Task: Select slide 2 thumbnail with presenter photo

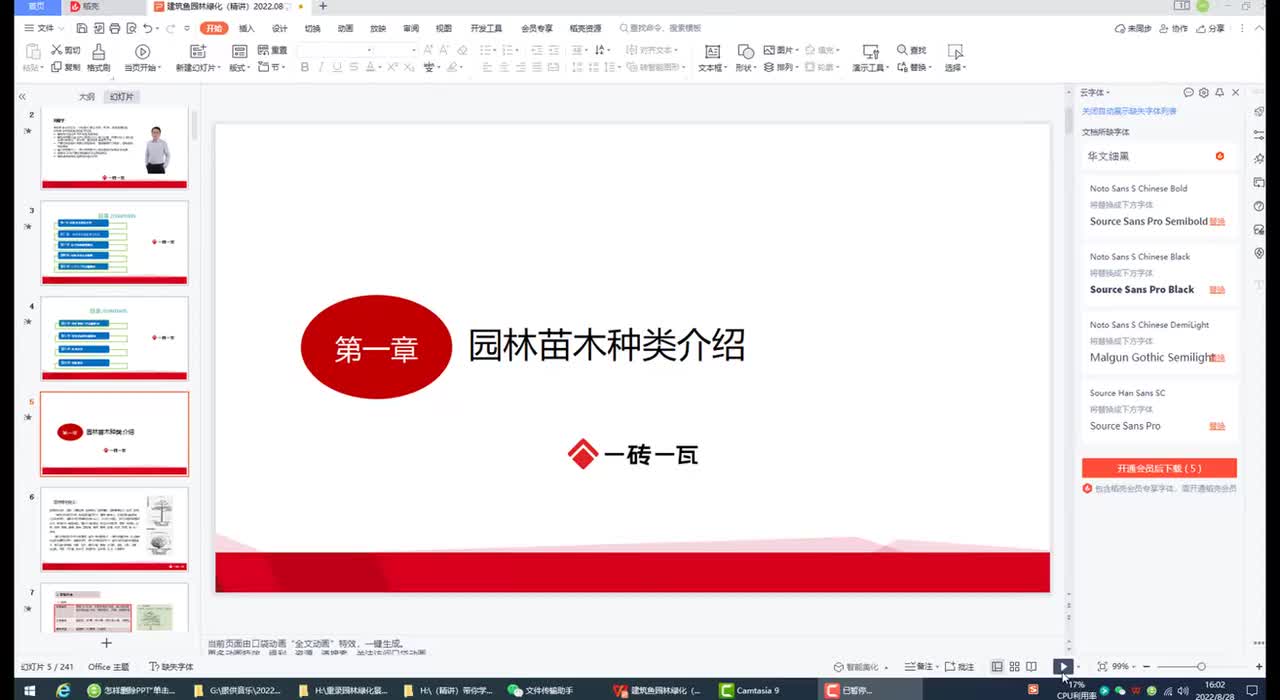Action: (114, 148)
